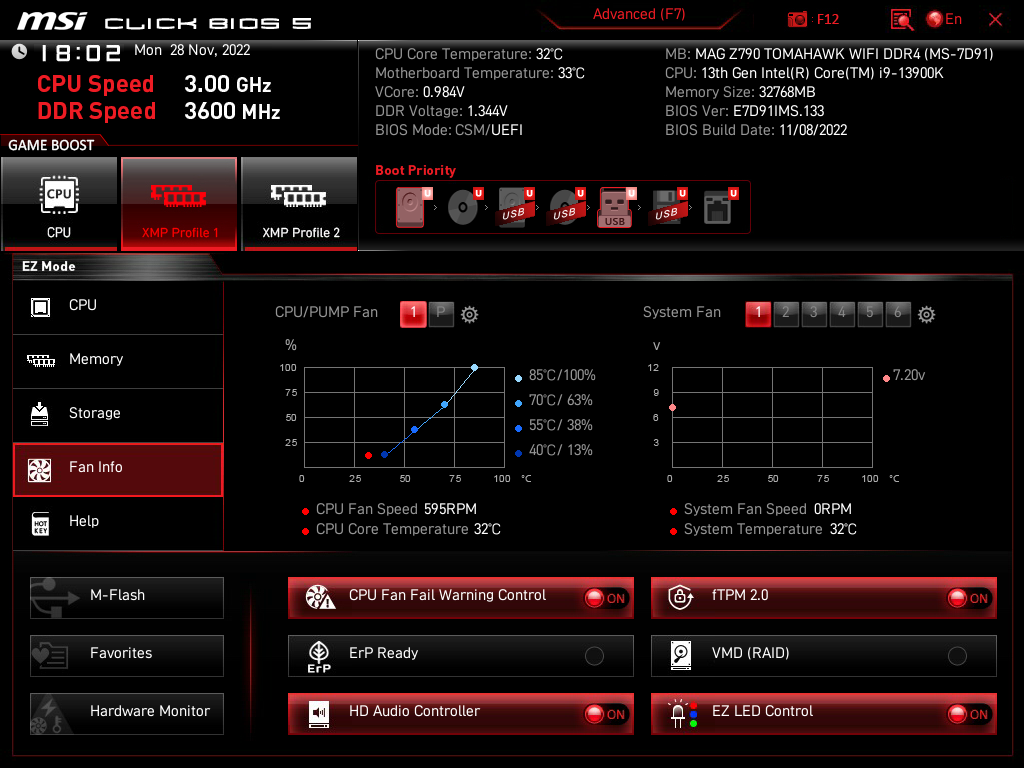Open Favorites
1024x768 pixels.
click(x=127, y=656)
